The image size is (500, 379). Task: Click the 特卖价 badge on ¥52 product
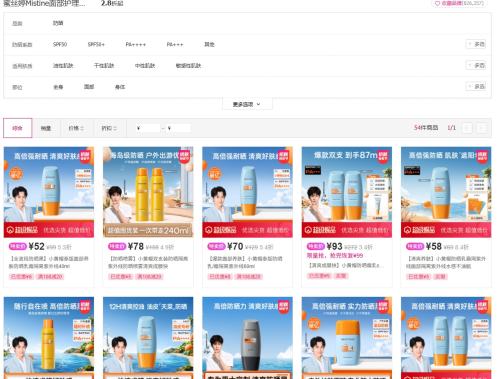pos(17,247)
